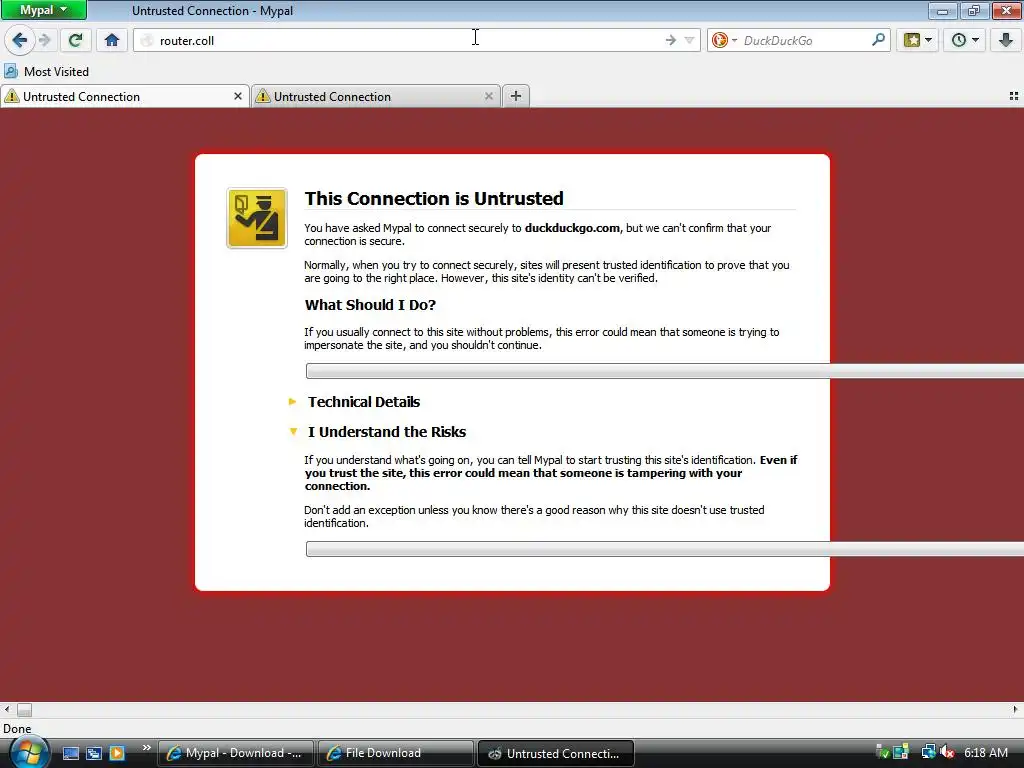Open the DuckDuckGo search engine selector
1024x768 pixels.
[724, 40]
